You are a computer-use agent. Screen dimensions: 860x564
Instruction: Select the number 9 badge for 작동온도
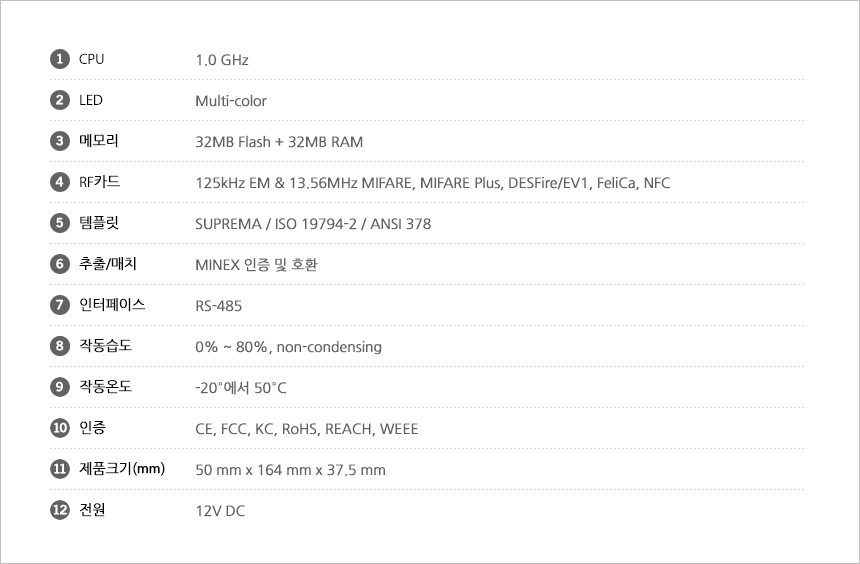point(60,387)
